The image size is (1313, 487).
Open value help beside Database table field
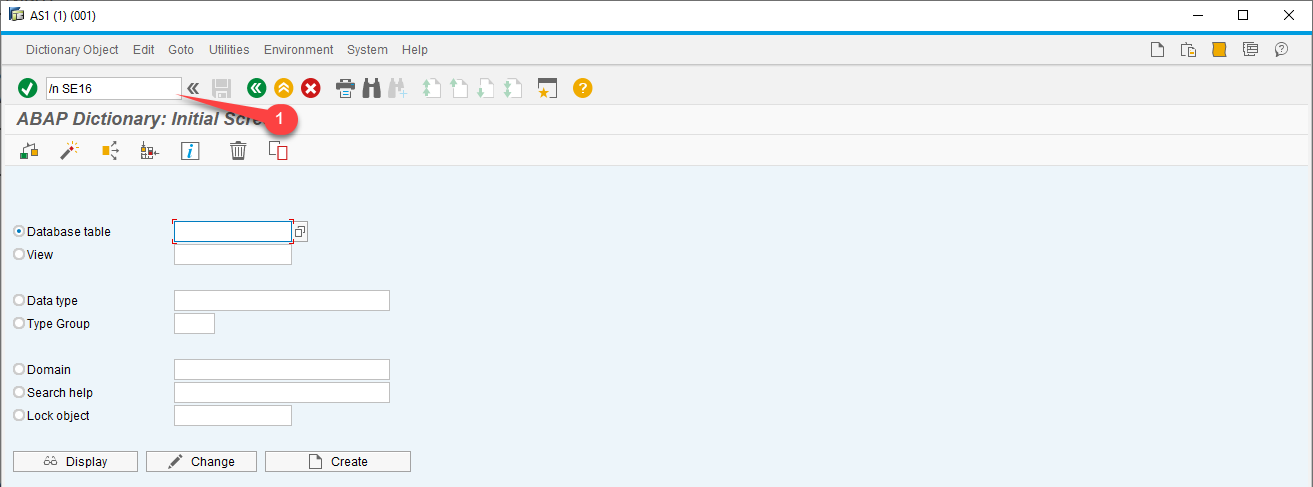tap(300, 232)
